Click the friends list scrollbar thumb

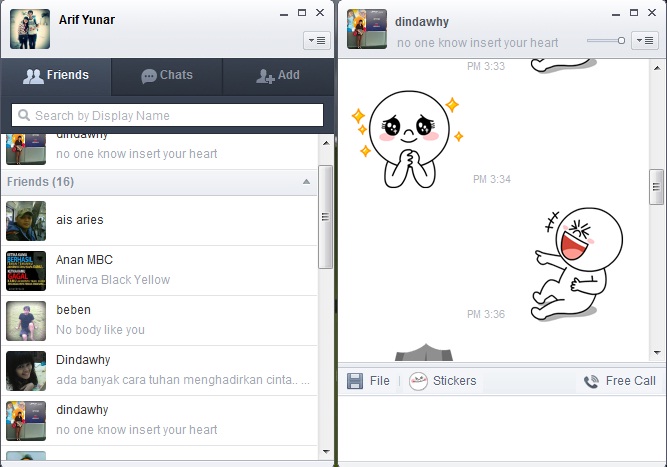click(325, 217)
